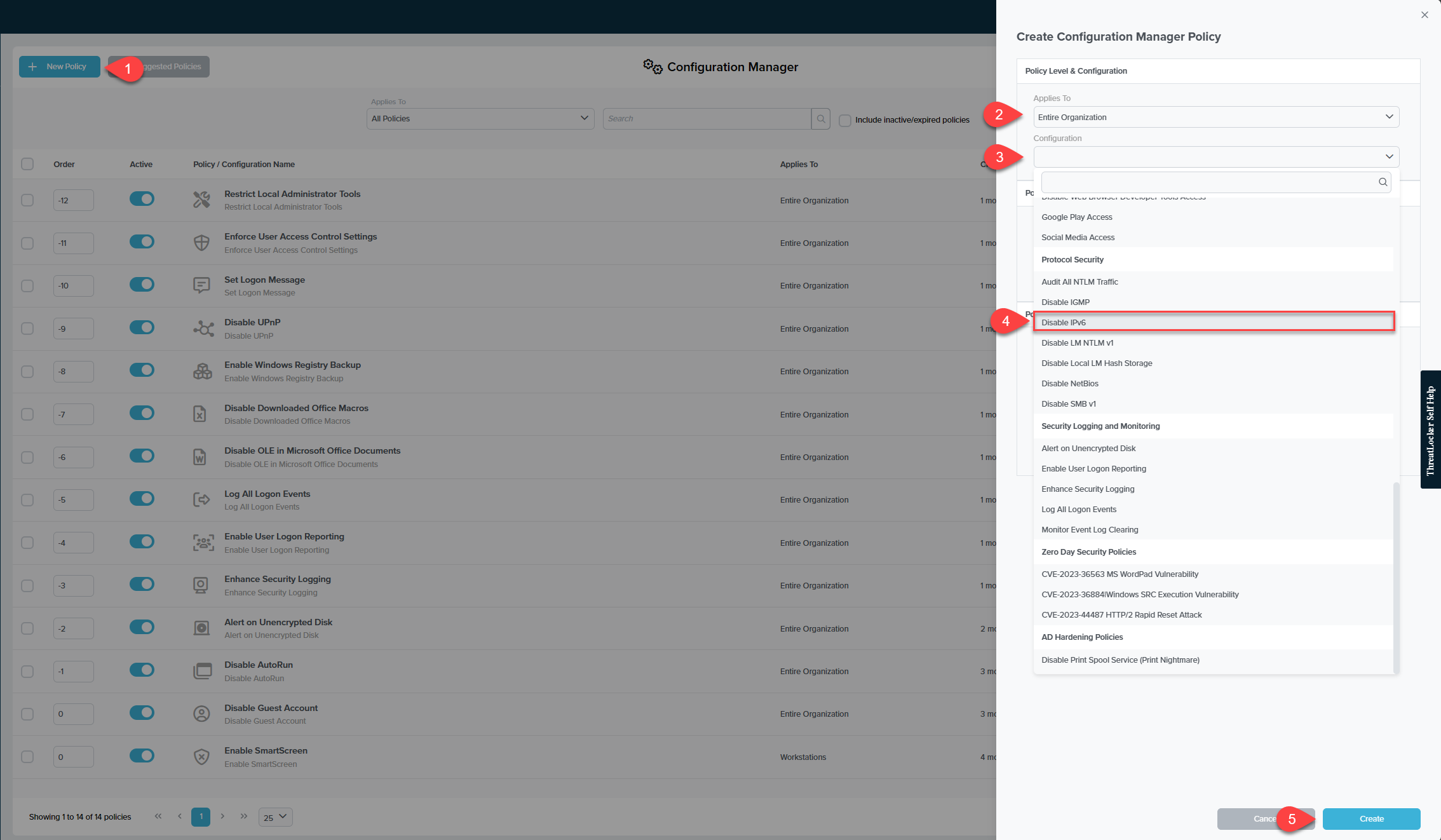The image size is (1441, 840).
Task: Click the Disable Guest Account user icon
Action: tap(201, 714)
